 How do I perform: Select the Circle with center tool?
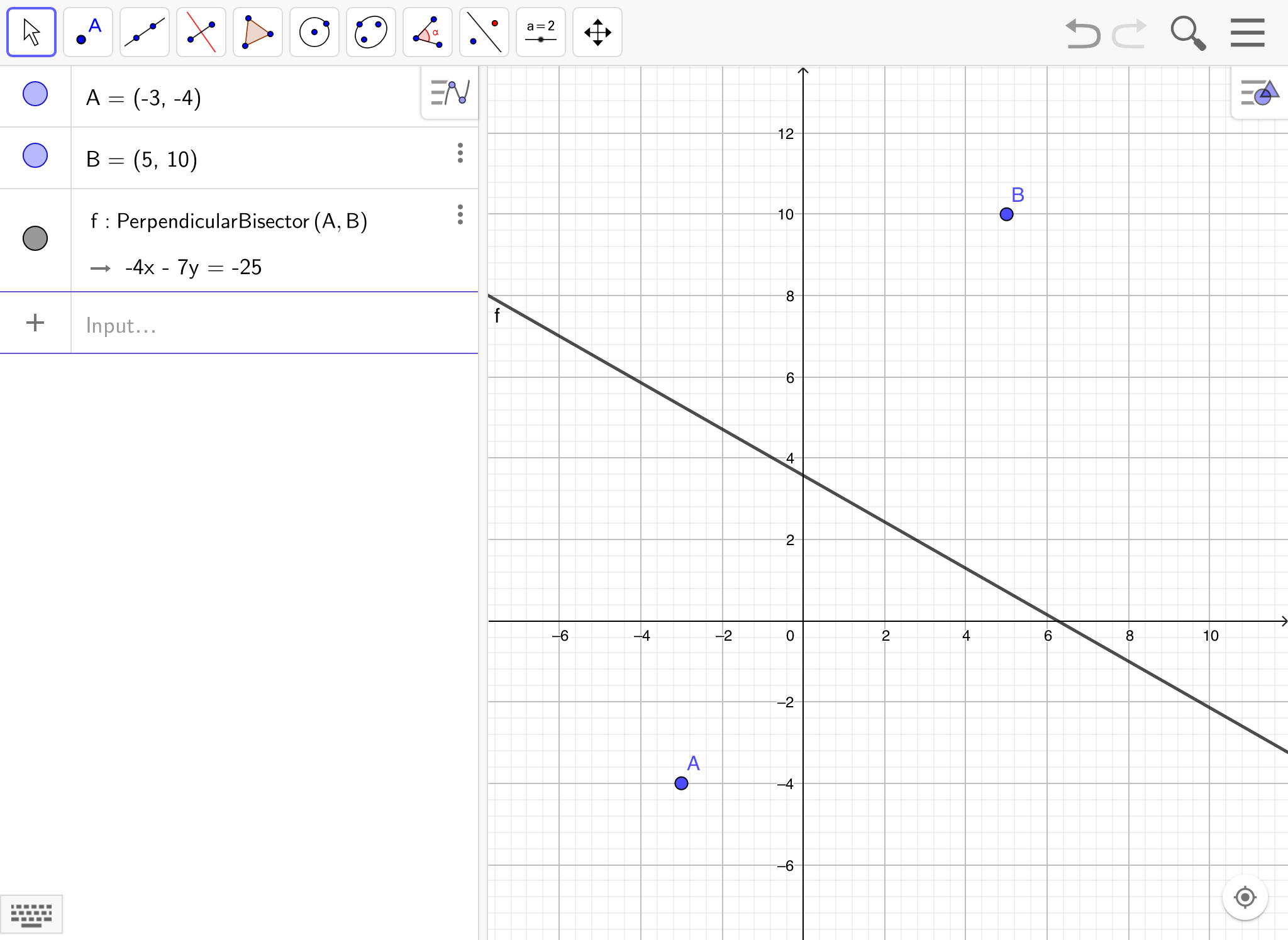[x=314, y=32]
